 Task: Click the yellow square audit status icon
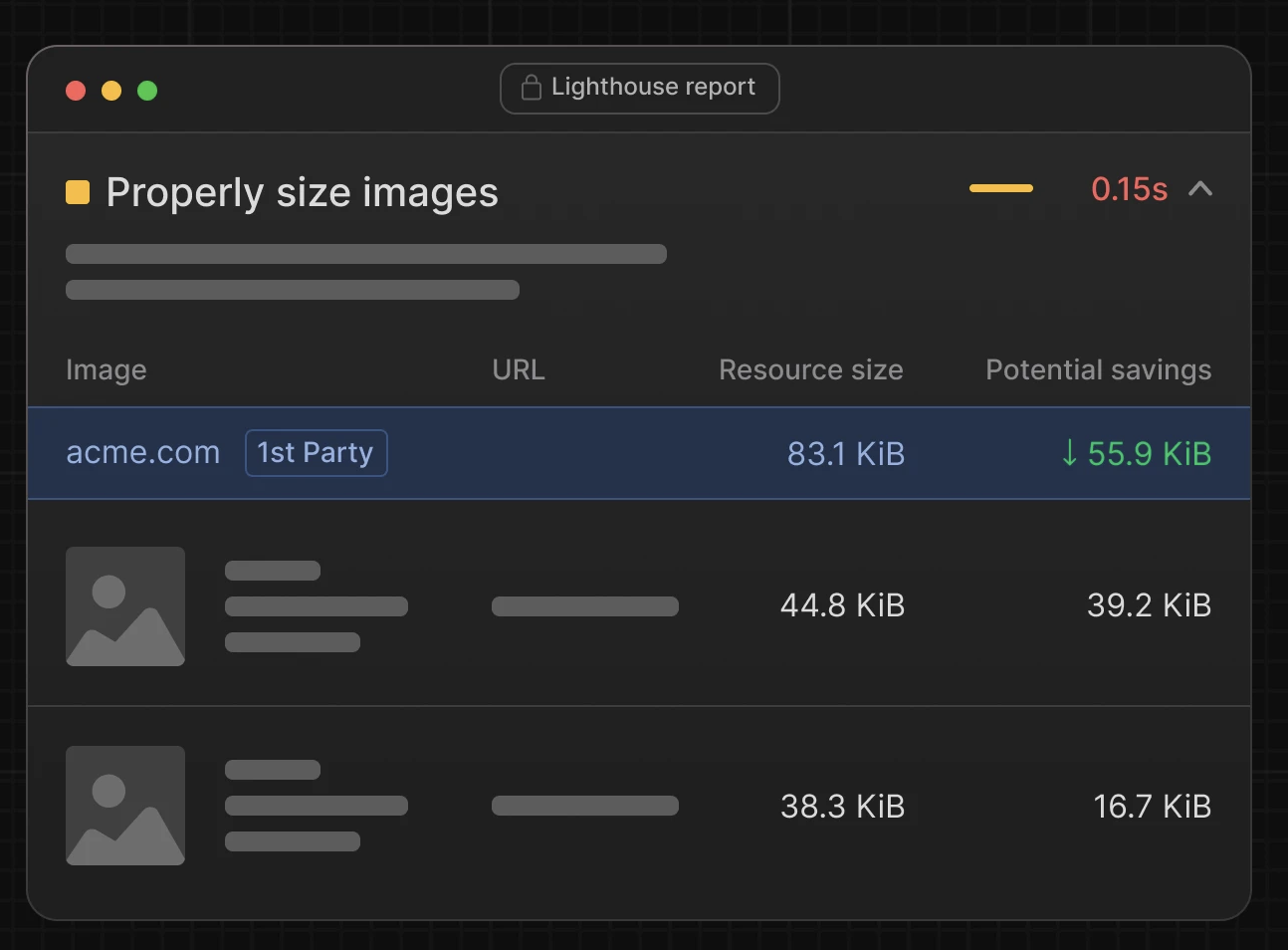78,191
